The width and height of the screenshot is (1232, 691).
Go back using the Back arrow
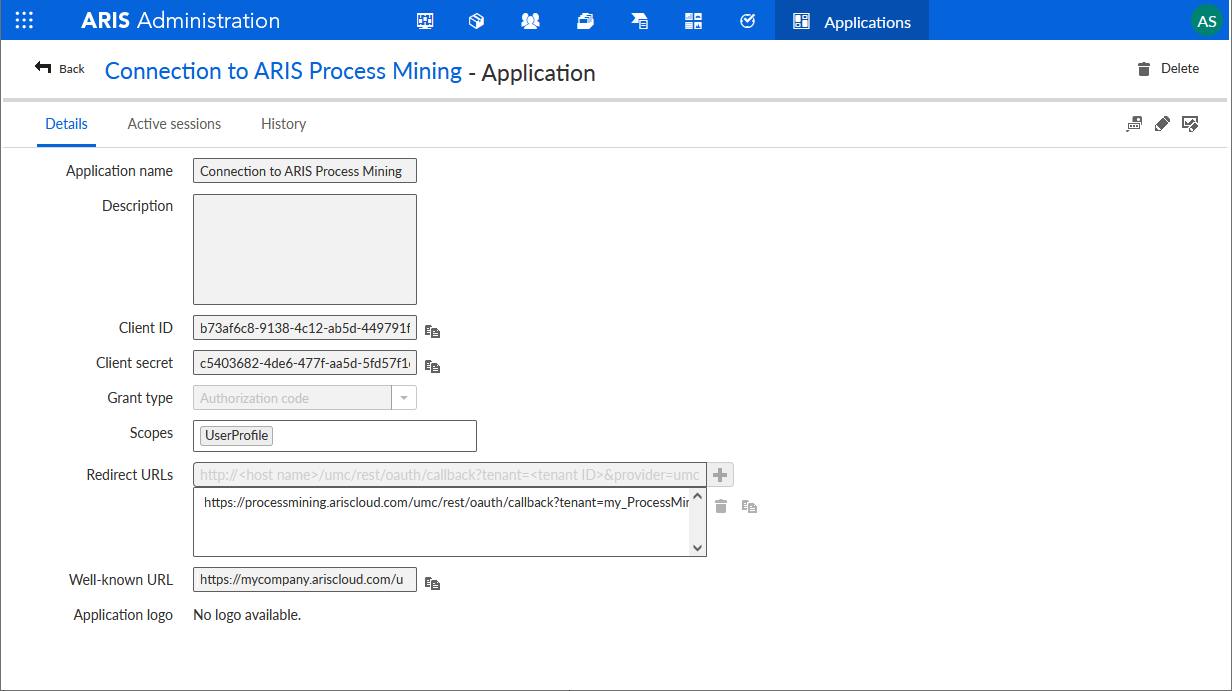click(60, 68)
